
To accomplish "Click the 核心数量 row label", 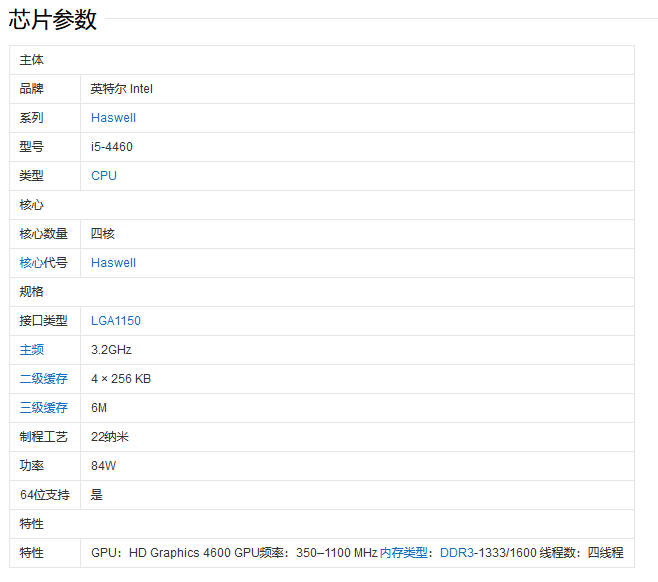I will point(43,234).
